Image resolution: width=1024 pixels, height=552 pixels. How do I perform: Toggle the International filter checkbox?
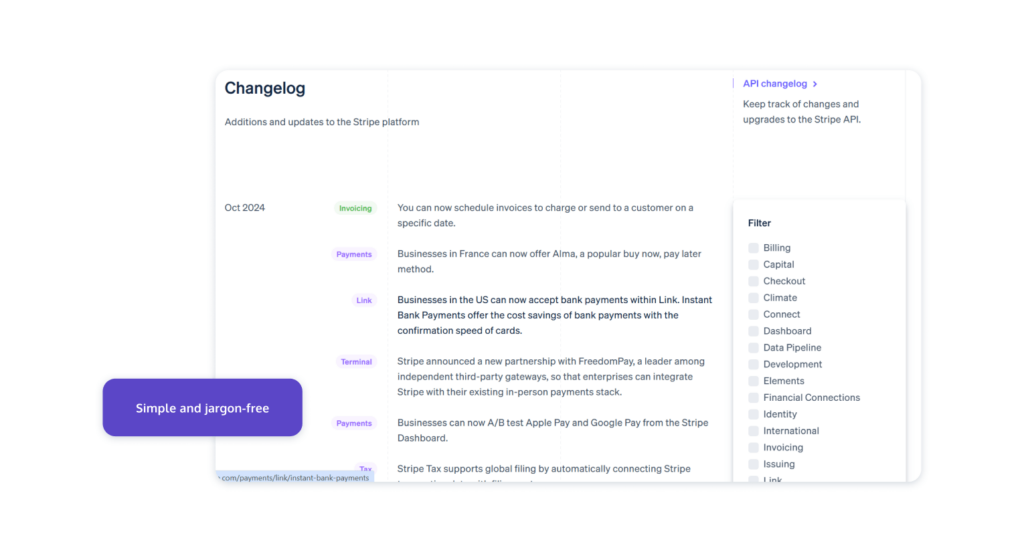click(753, 431)
